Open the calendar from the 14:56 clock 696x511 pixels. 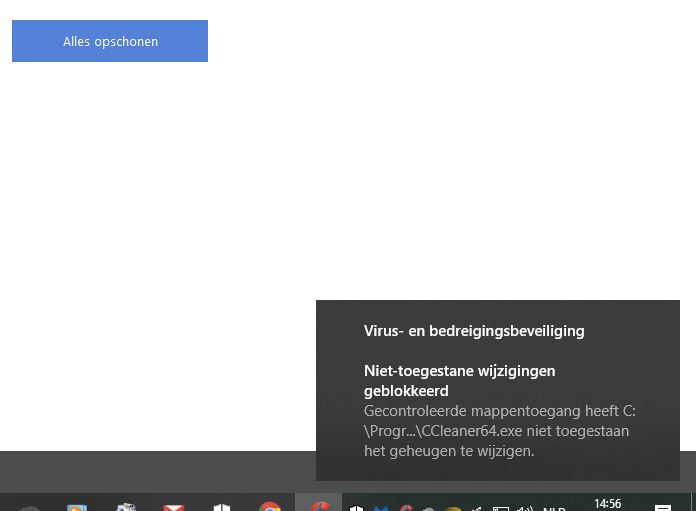click(x=607, y=505)
